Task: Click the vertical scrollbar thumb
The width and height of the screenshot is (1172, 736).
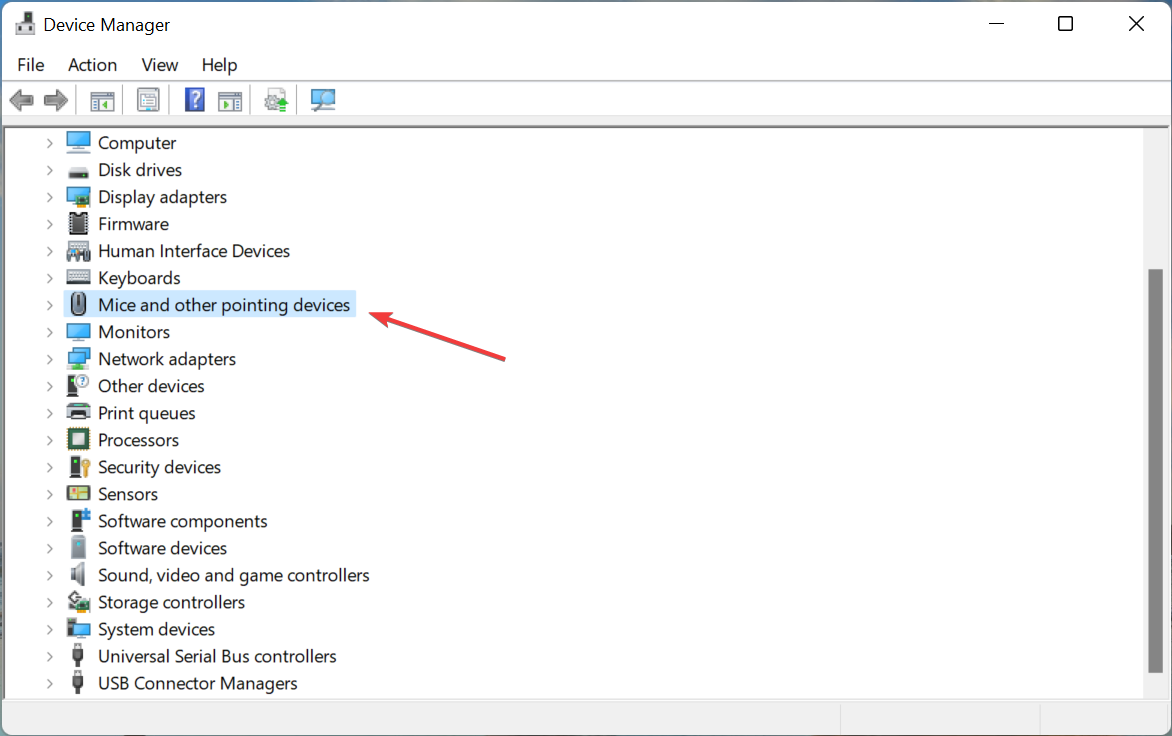Action: [x=1156, y=471]
